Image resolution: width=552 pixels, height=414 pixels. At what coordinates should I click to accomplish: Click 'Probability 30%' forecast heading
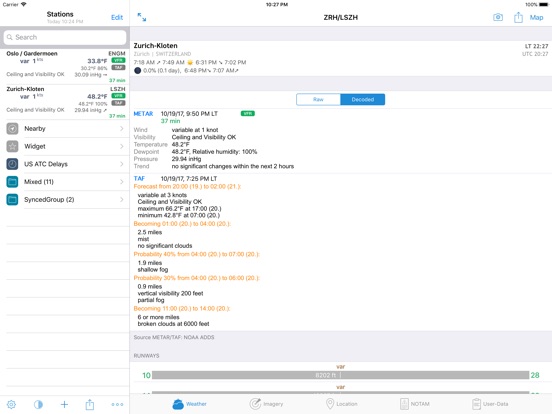tap(196, 278)
